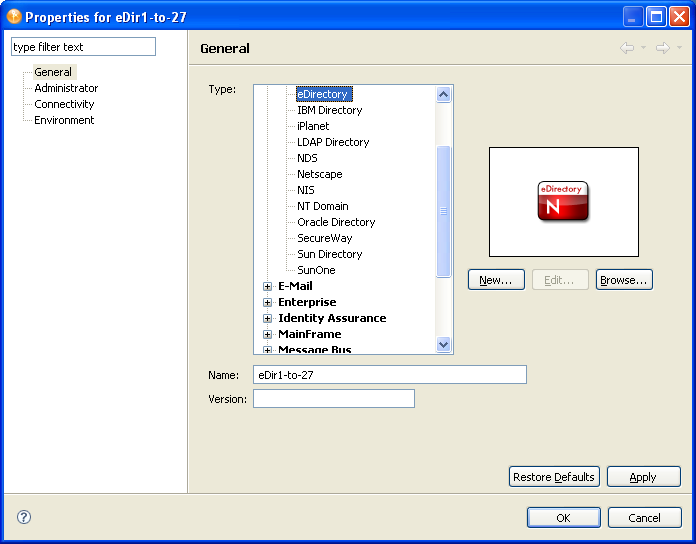Click the back navigation arrow

coord(627,47)
